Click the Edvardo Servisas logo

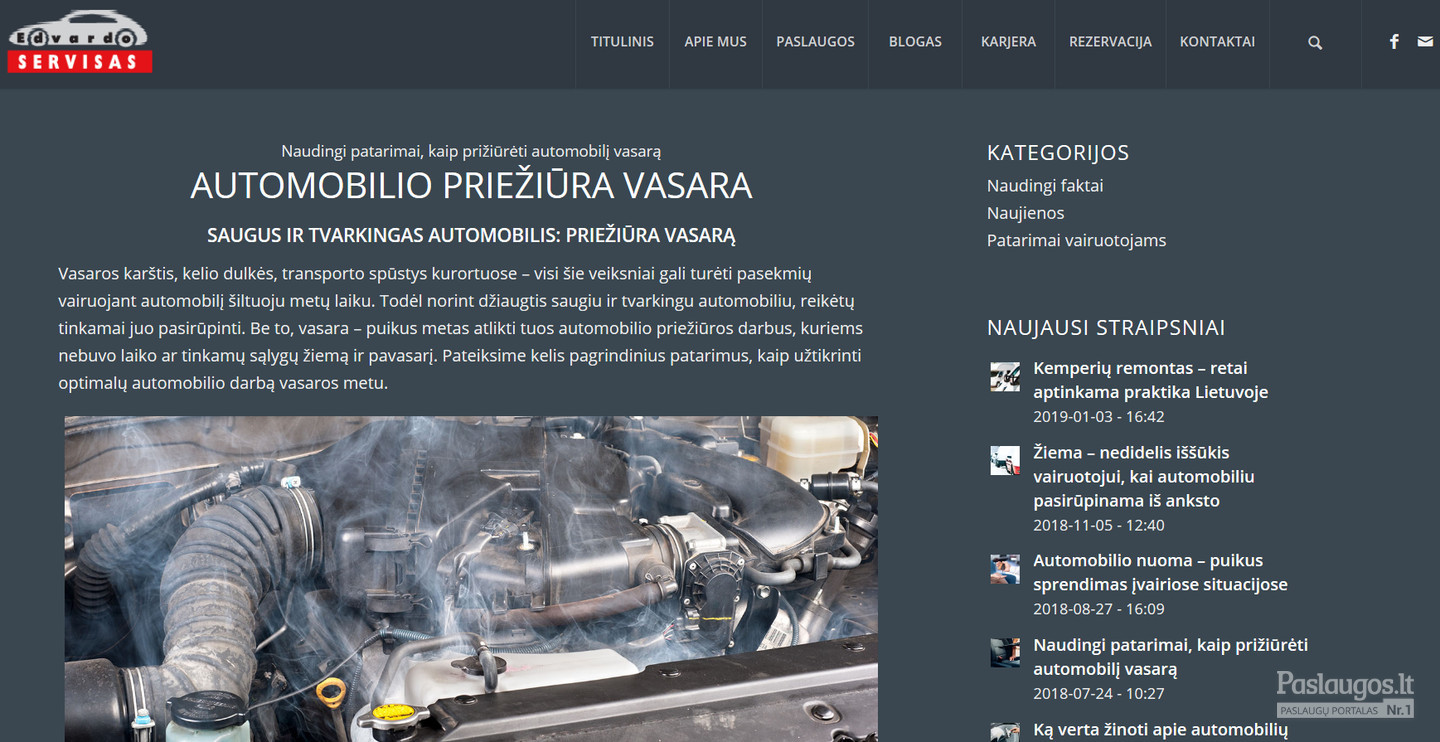click(80, 42)
